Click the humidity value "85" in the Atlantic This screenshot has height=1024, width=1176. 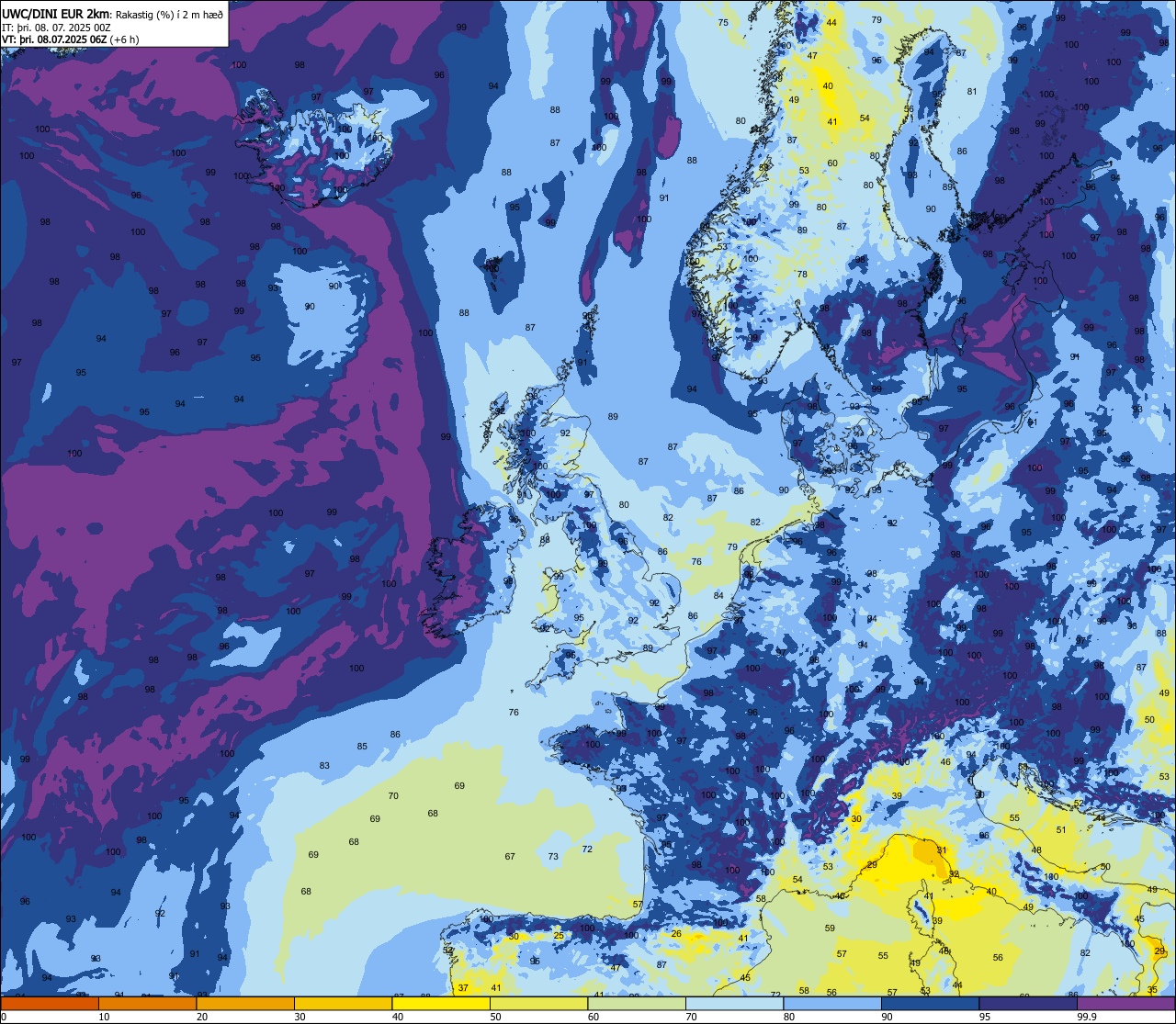[x=362, y=747]
